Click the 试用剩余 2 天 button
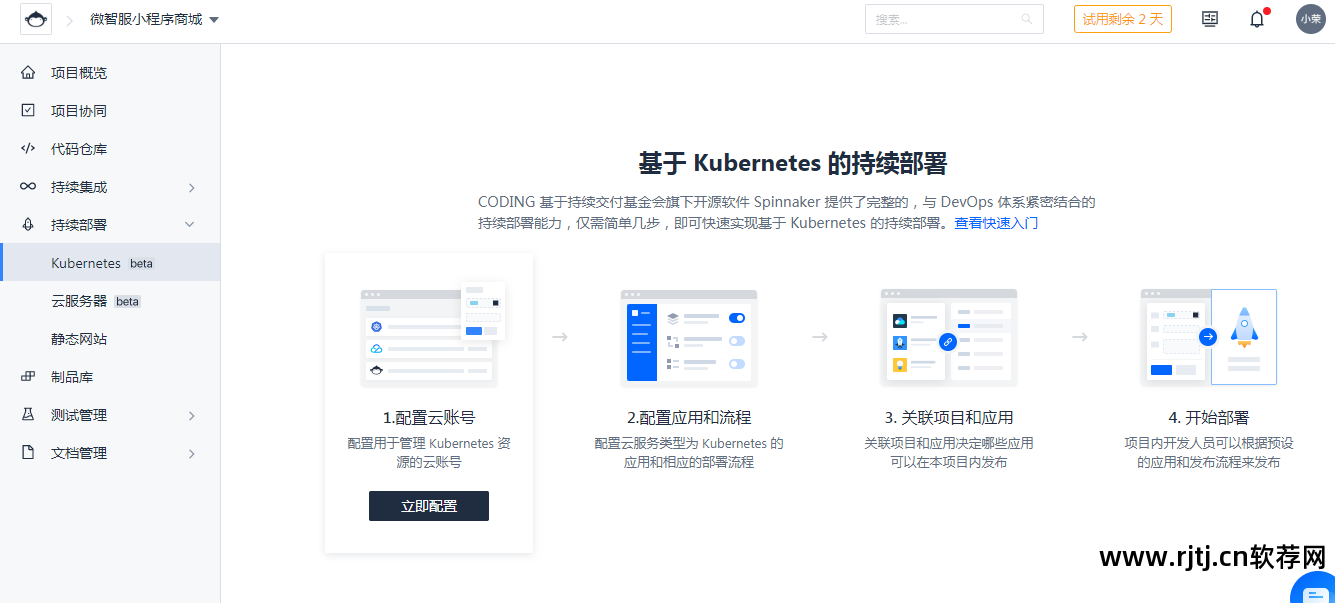Viewport: 1335px width, 603px height. tap(1123, 19)
